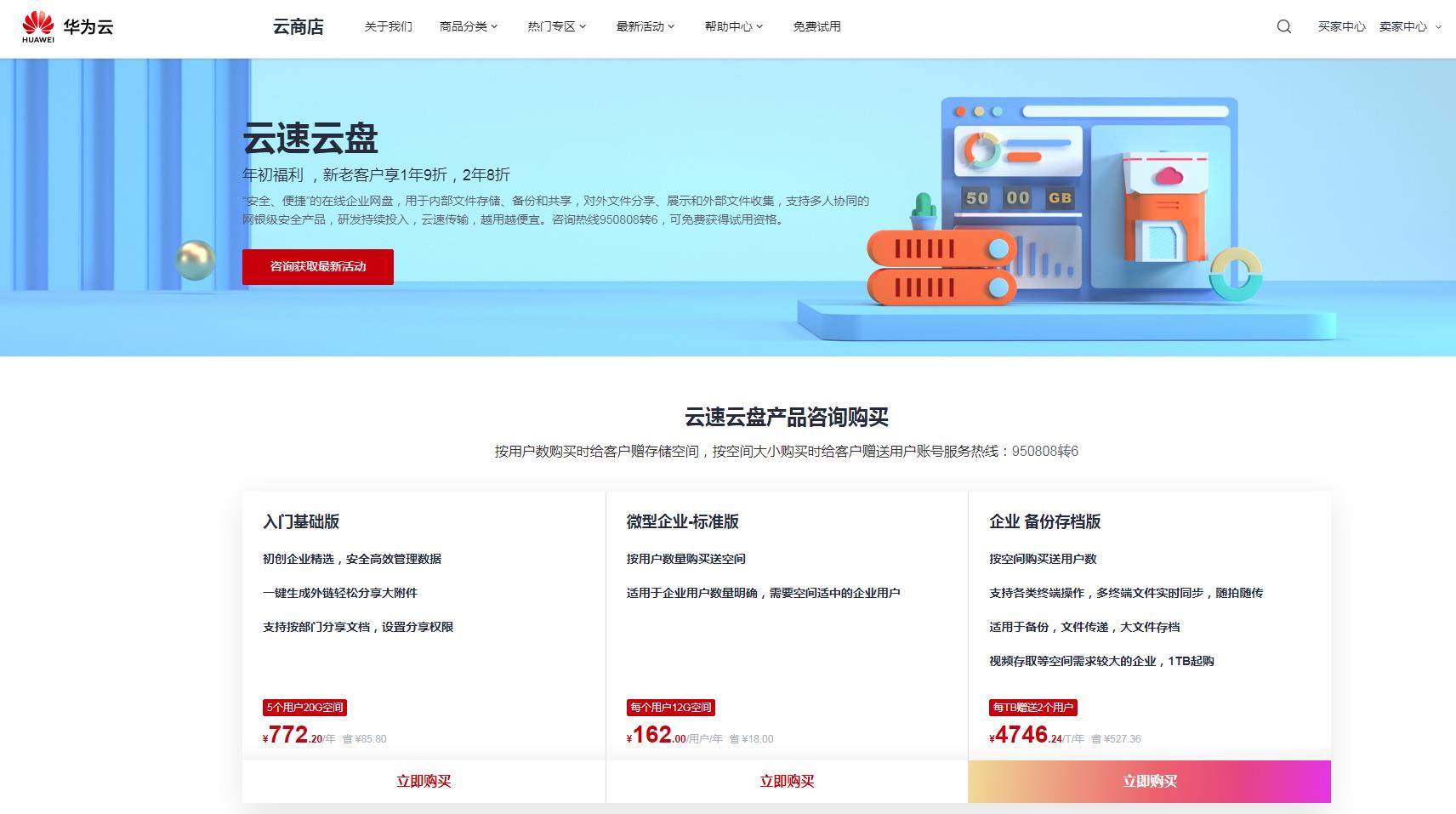Click 按空间购买送用户数 feature line
Viewport: 1456px width, 814px height.
(x=1043, y=559)
